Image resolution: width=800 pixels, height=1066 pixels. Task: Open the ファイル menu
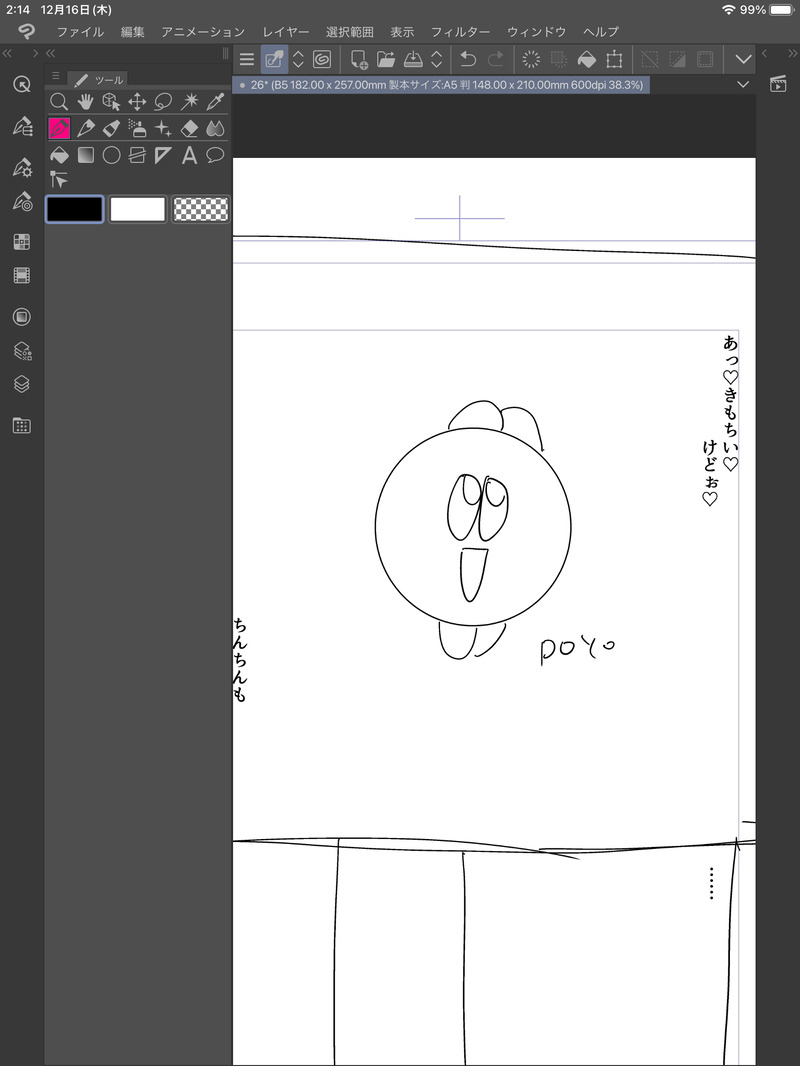(x=80, y=32)
